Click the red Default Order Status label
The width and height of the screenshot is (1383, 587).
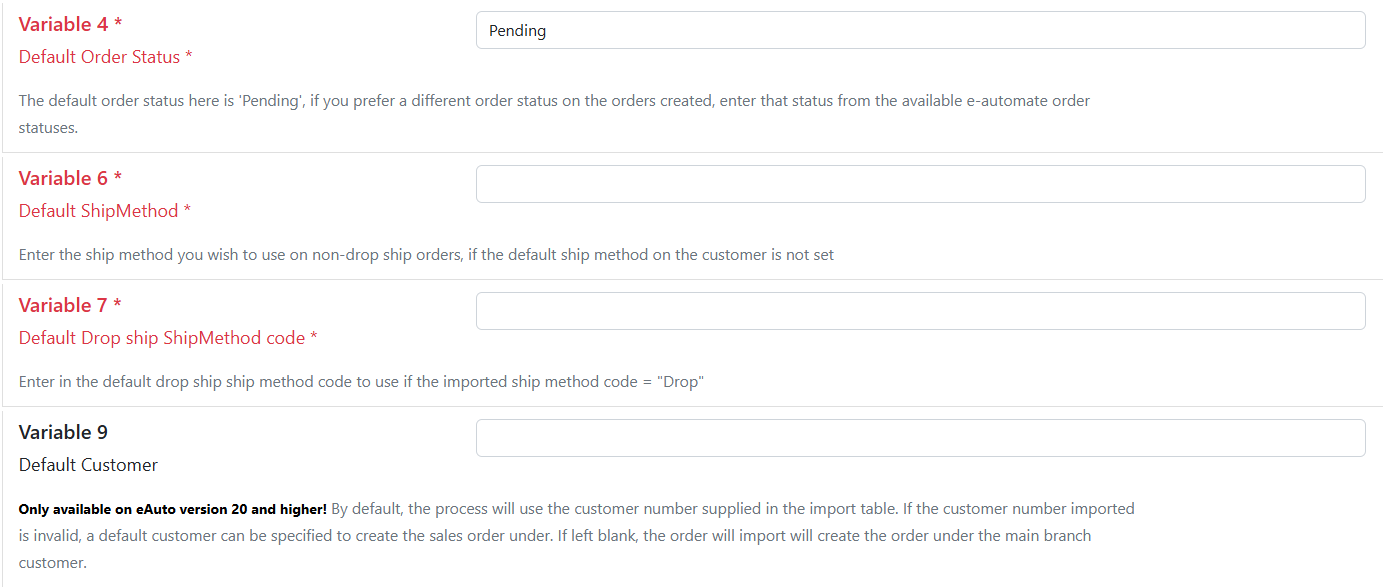[99, 57]
